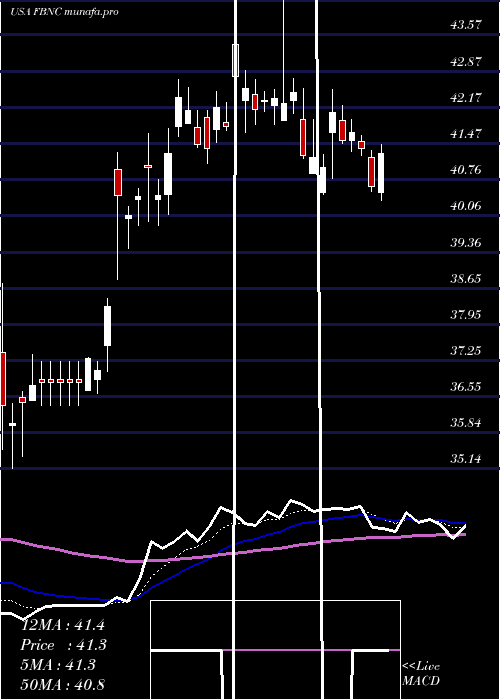The height and width of the screenshot is (700, 500).
Task: Select the 42.17 price axis label
Action: pos(466,97)
